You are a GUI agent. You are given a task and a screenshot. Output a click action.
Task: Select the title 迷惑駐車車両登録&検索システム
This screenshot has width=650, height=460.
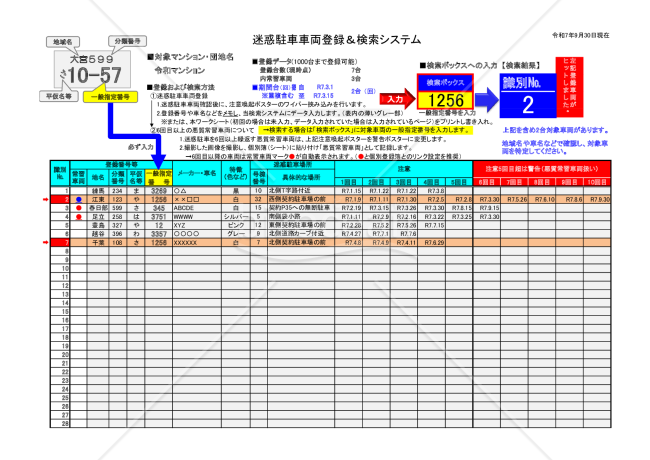click(337, 40)
